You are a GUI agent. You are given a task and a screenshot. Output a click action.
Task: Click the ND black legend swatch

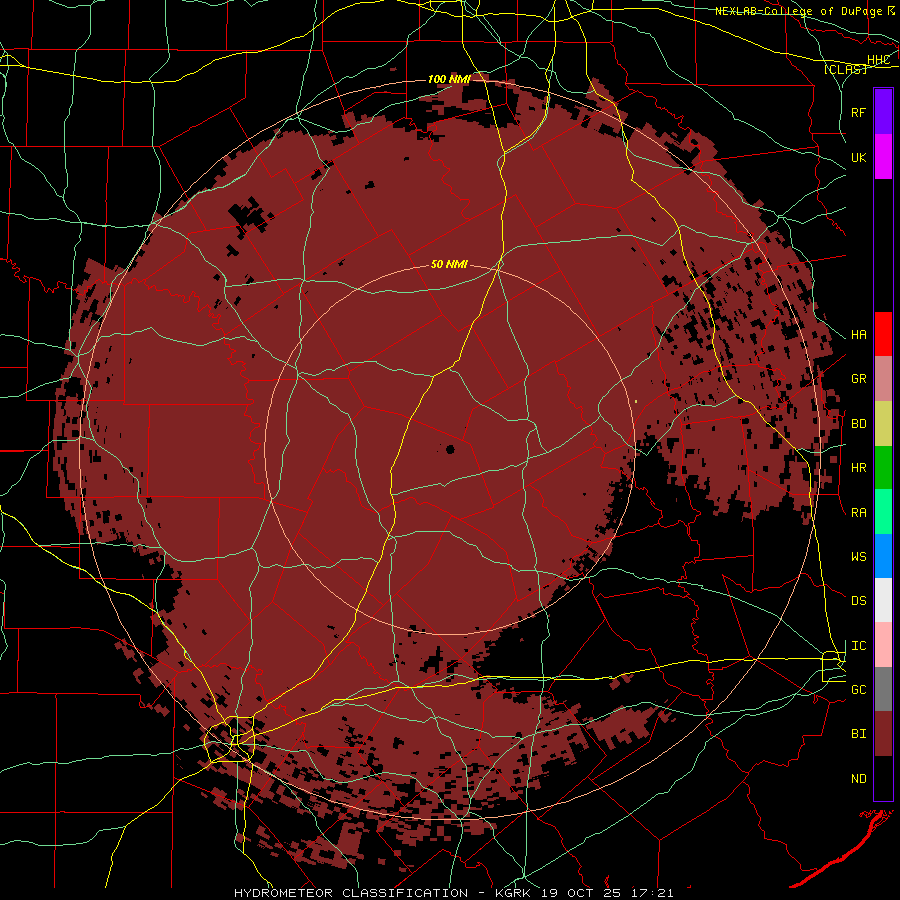tap(883, 778)
